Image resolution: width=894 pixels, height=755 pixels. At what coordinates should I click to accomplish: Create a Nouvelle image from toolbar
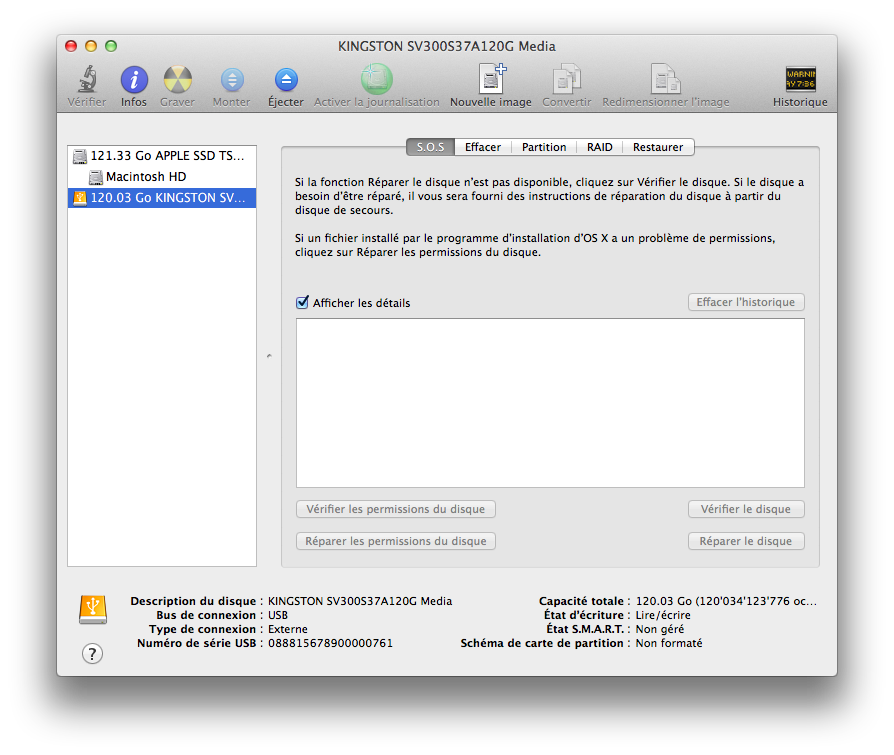click(490, 81)
